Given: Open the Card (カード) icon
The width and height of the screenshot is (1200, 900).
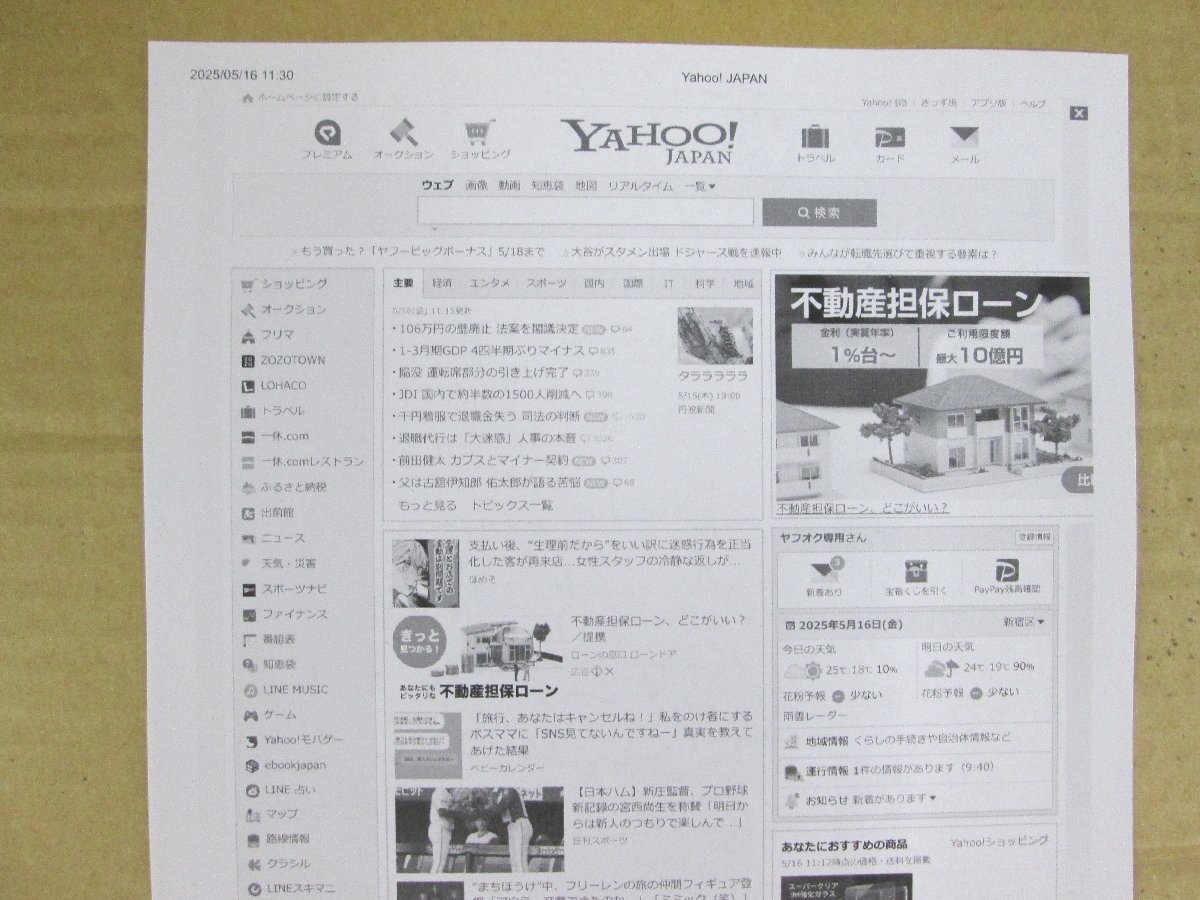Looking at the screenshot, I should (x=889, y=138).
